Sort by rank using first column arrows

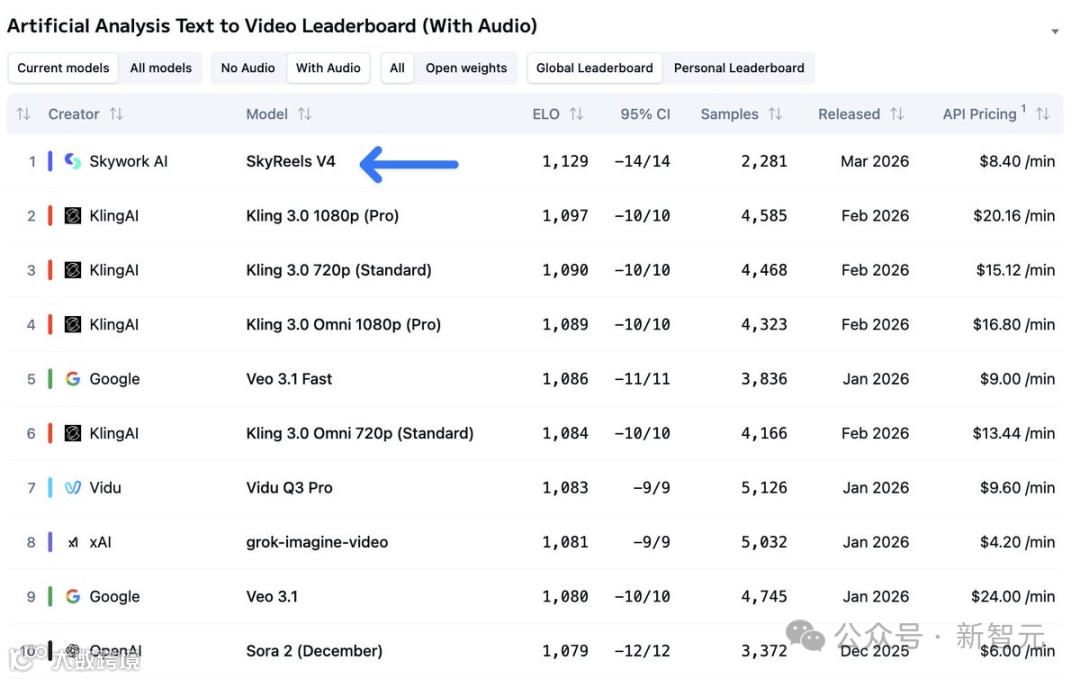[x=23, y=114]
